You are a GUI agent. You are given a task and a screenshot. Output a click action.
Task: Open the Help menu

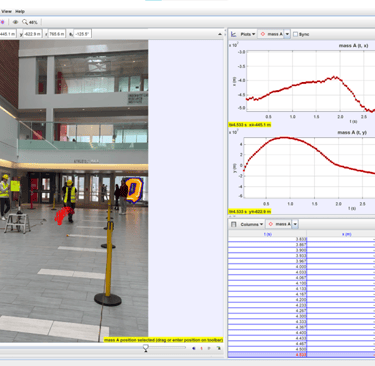20,11
